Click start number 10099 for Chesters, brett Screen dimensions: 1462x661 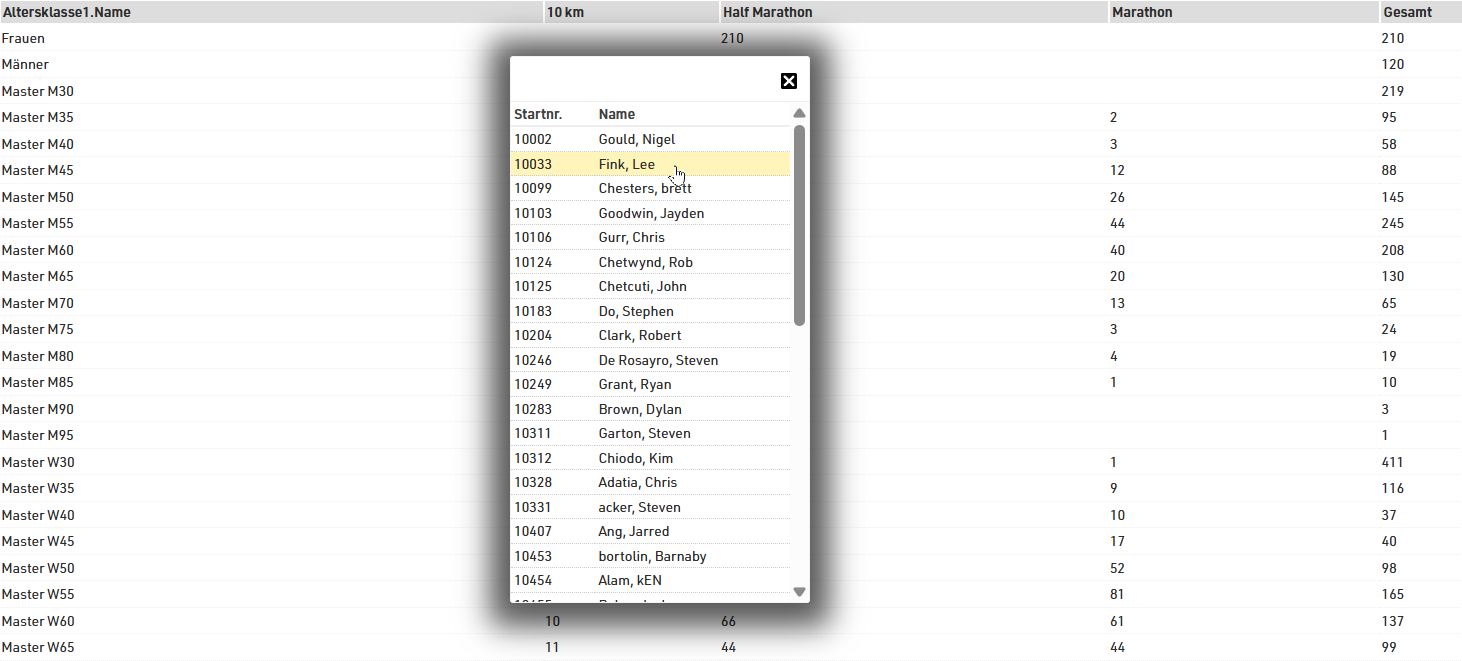coord(533,188)
